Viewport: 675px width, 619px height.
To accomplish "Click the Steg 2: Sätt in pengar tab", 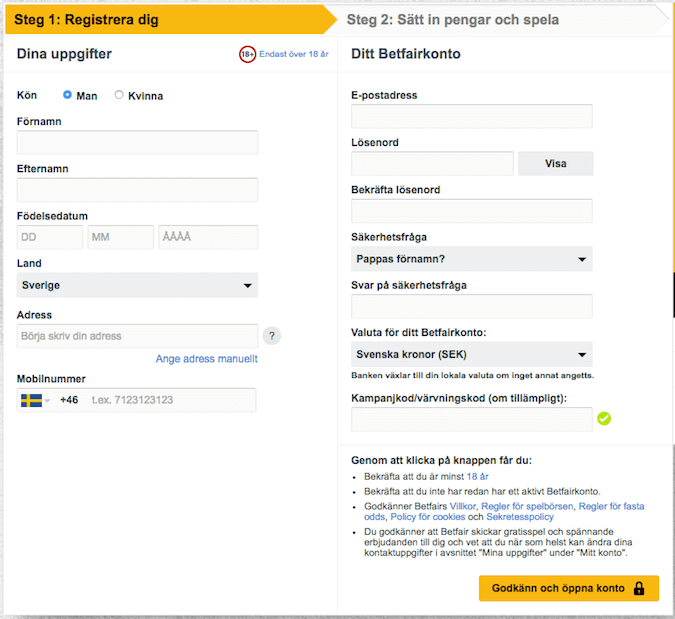I will (499, 20).
